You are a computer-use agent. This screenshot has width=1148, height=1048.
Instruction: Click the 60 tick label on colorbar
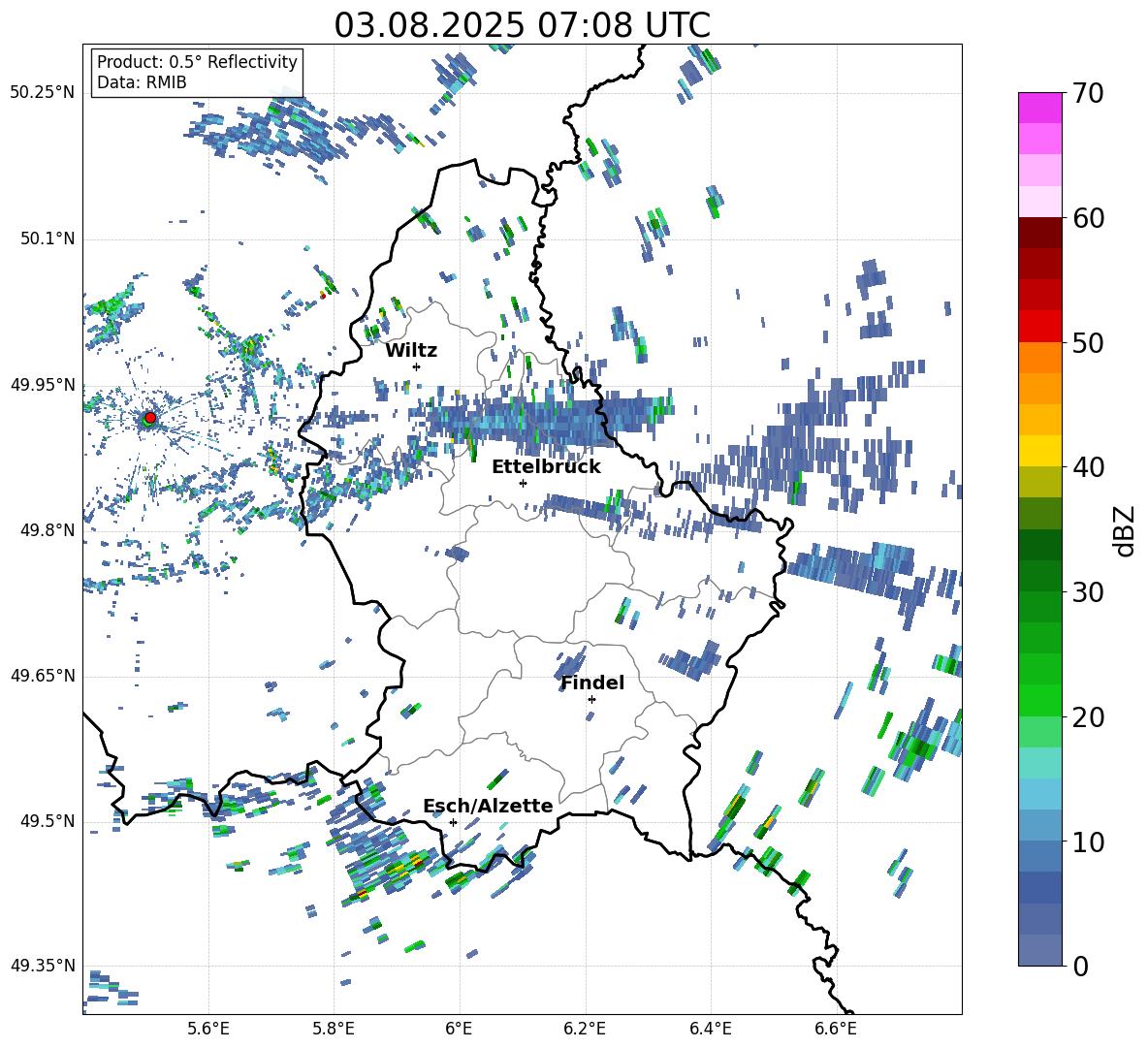click(x=1088, y=218)
